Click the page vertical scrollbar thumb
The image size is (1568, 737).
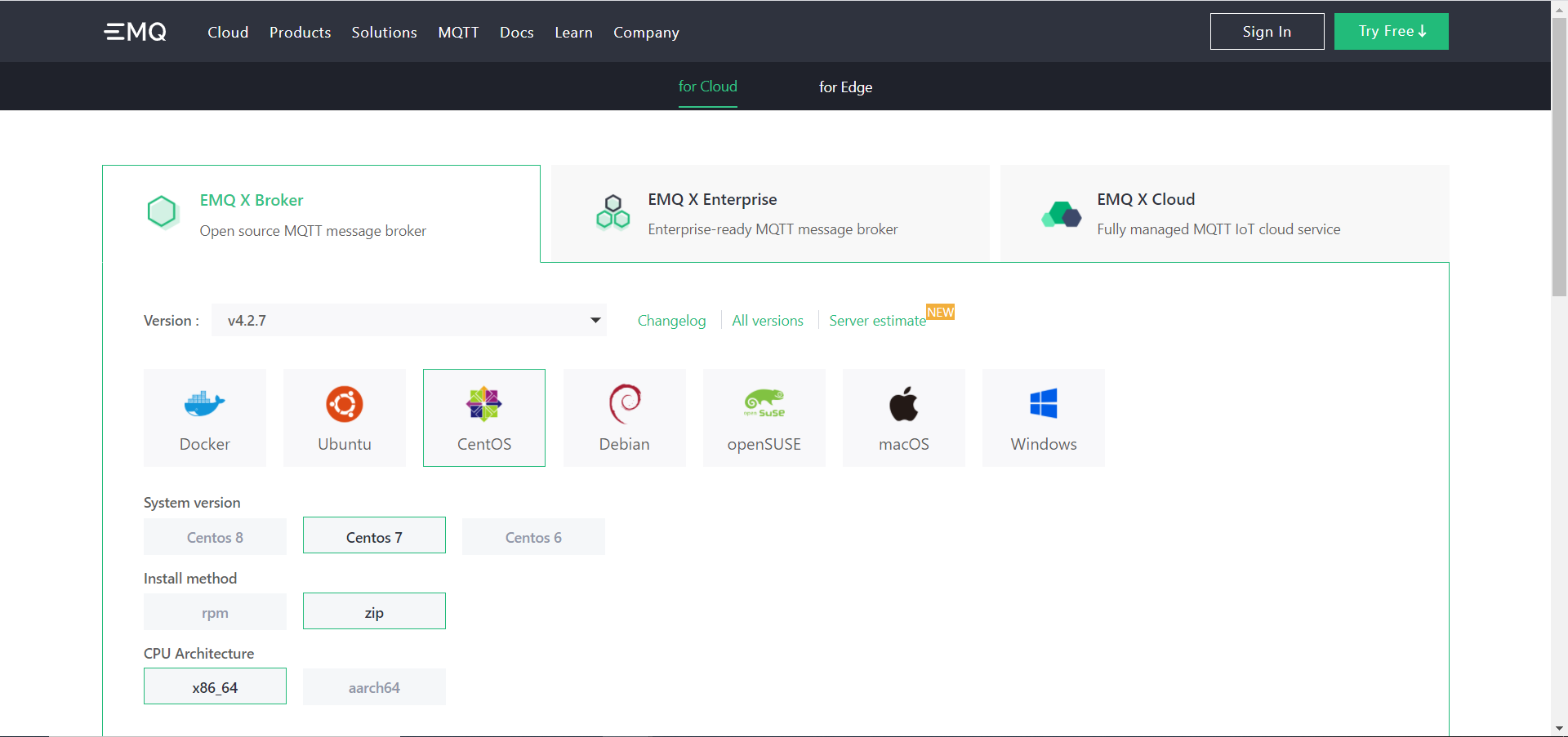(1559, 155)
